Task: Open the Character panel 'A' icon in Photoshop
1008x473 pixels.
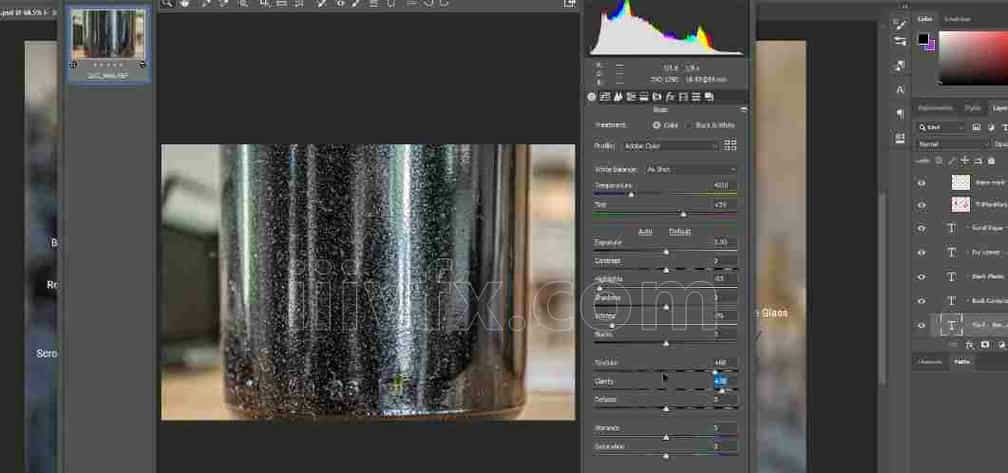Action: tap(900, 89)
